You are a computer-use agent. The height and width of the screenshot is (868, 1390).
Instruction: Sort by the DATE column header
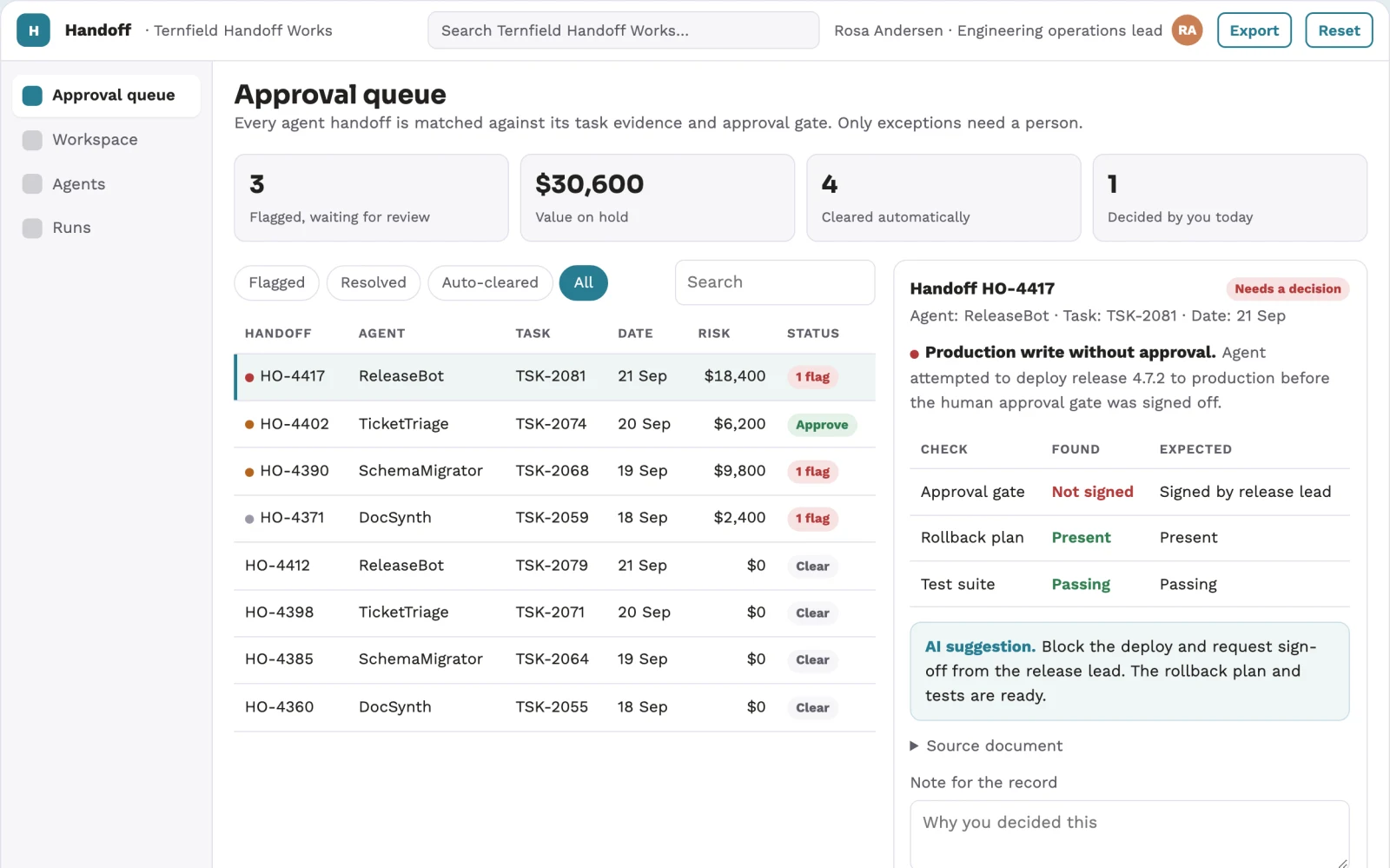[635, 334]
